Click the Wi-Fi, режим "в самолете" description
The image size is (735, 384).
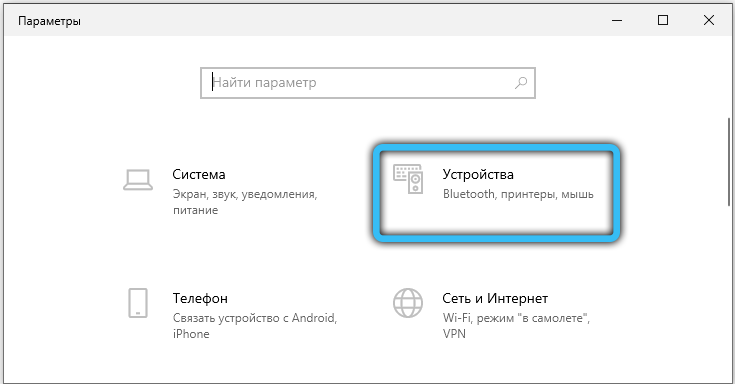tap(516, 326)
